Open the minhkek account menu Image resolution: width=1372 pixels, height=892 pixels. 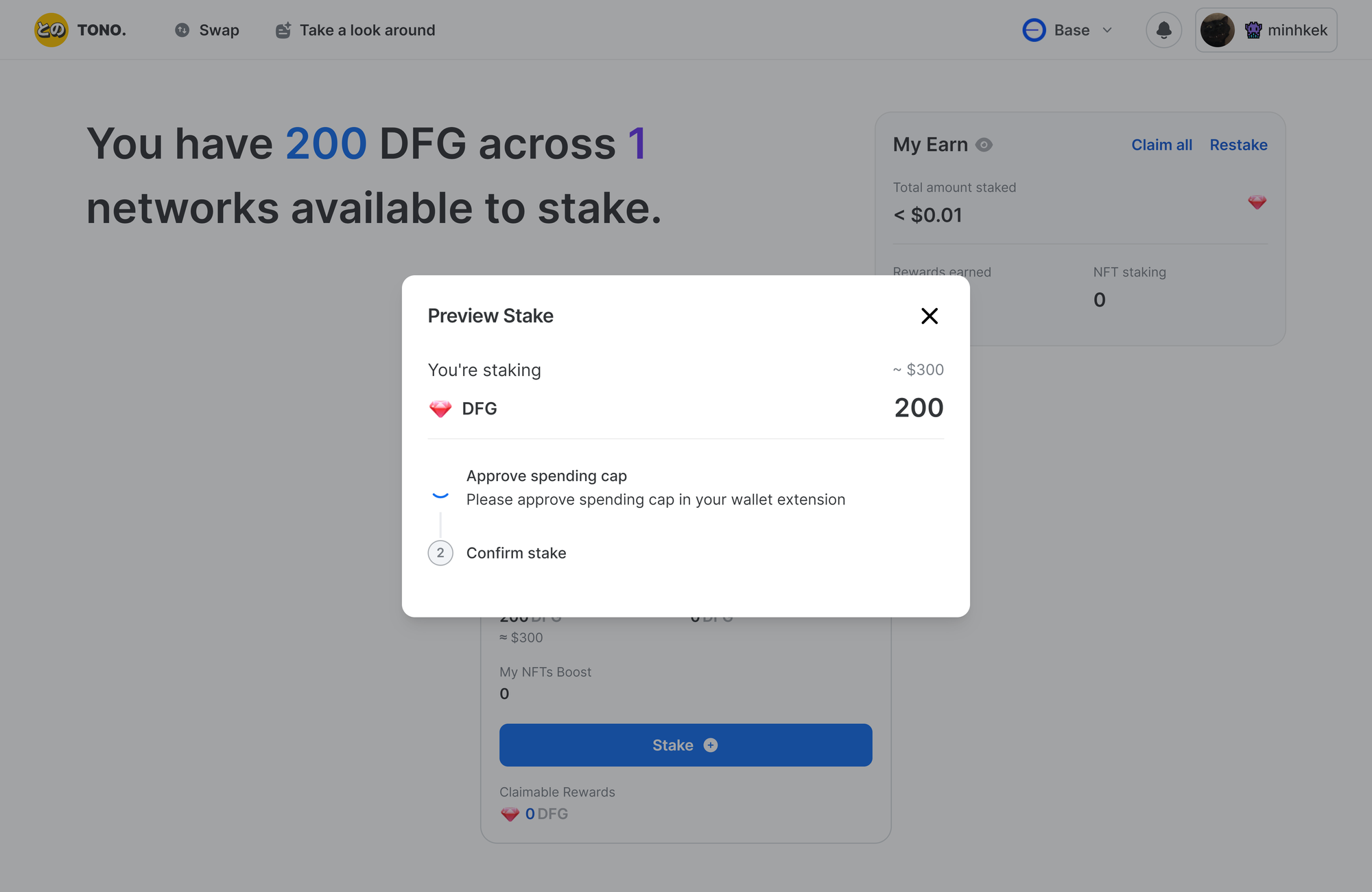tap(1266, 30)
